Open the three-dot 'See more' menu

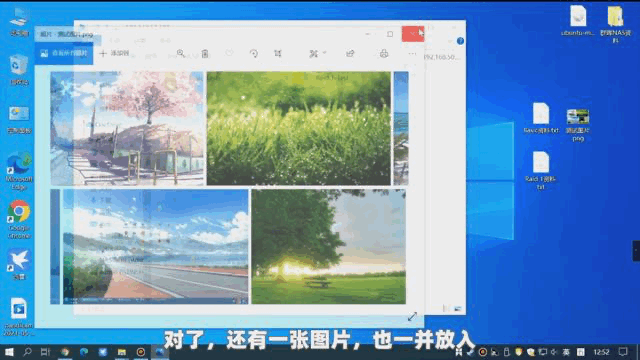coord(412,53)
